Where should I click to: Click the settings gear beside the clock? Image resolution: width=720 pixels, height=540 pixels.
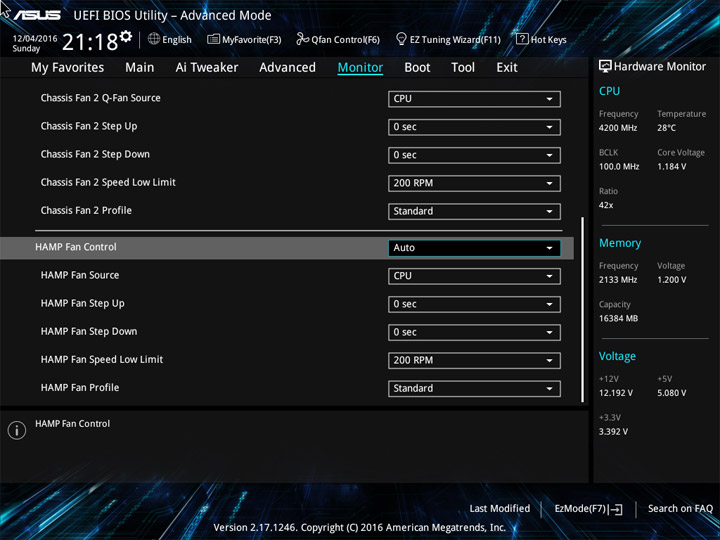pos(126,36)
